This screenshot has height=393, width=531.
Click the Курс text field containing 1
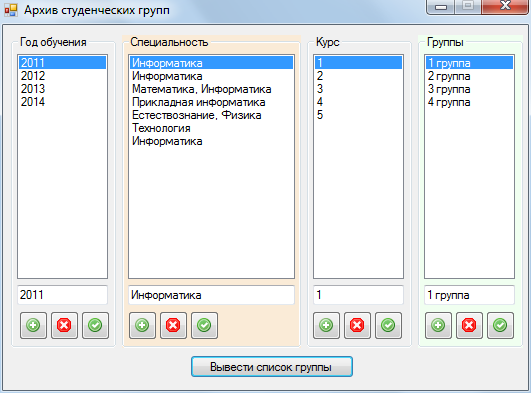point(359,295)
